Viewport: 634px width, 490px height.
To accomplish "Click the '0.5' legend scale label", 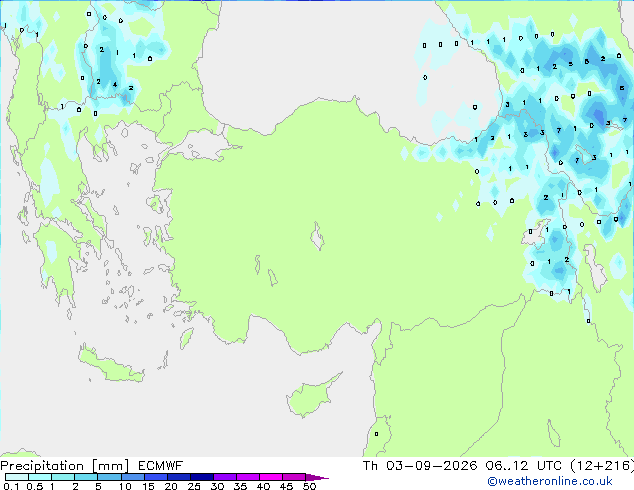I will [x=35, y=486].
